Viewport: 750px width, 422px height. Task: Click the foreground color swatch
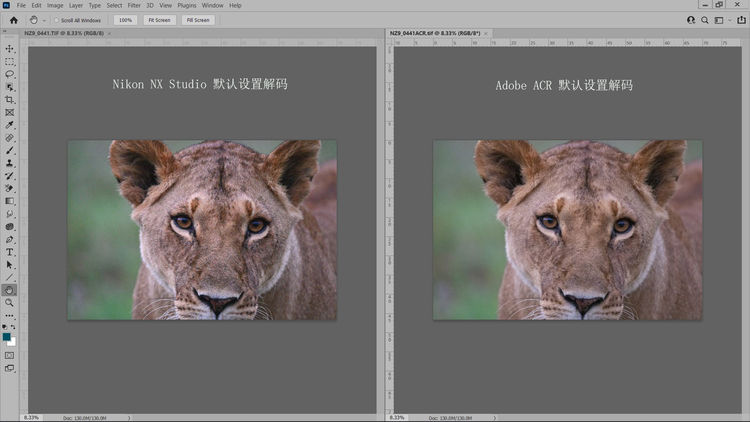coord(8,337)
